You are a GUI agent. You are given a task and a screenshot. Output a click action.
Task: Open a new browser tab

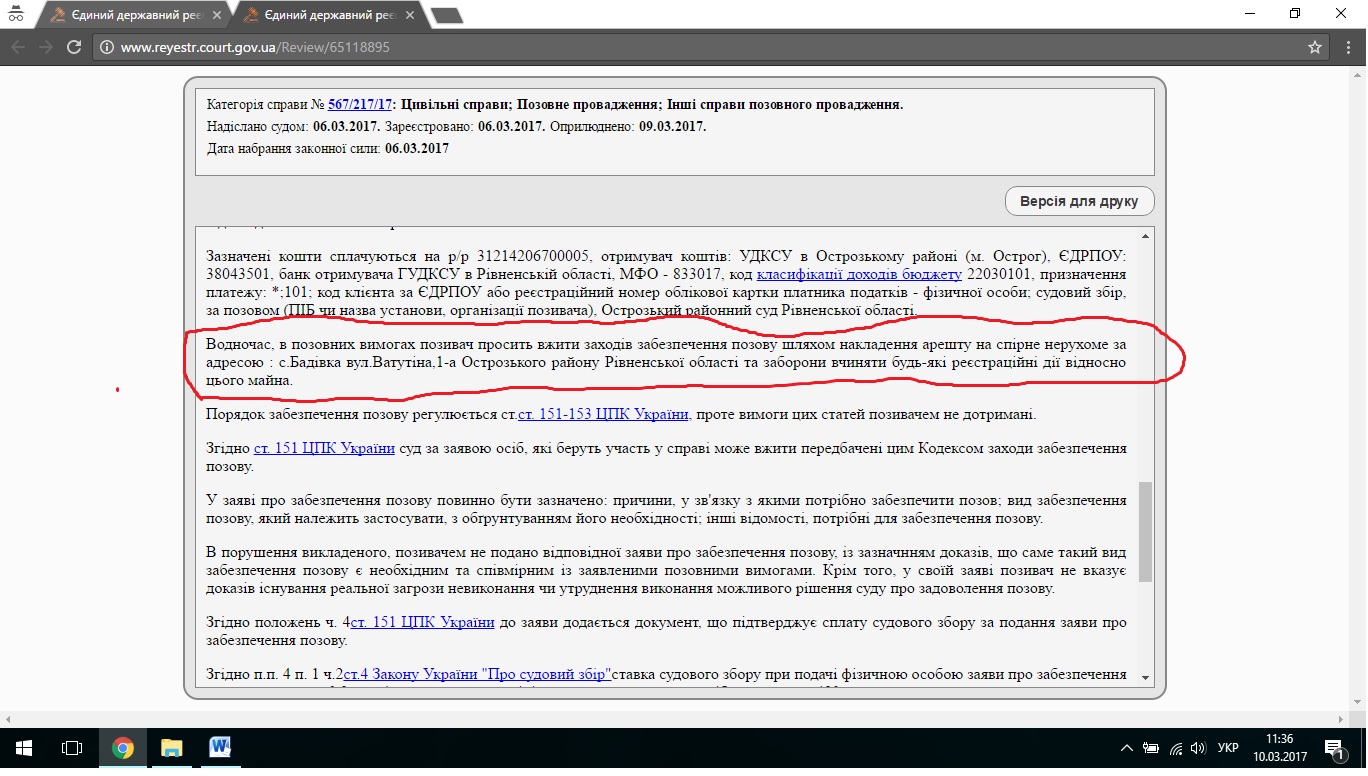(446, 15)
